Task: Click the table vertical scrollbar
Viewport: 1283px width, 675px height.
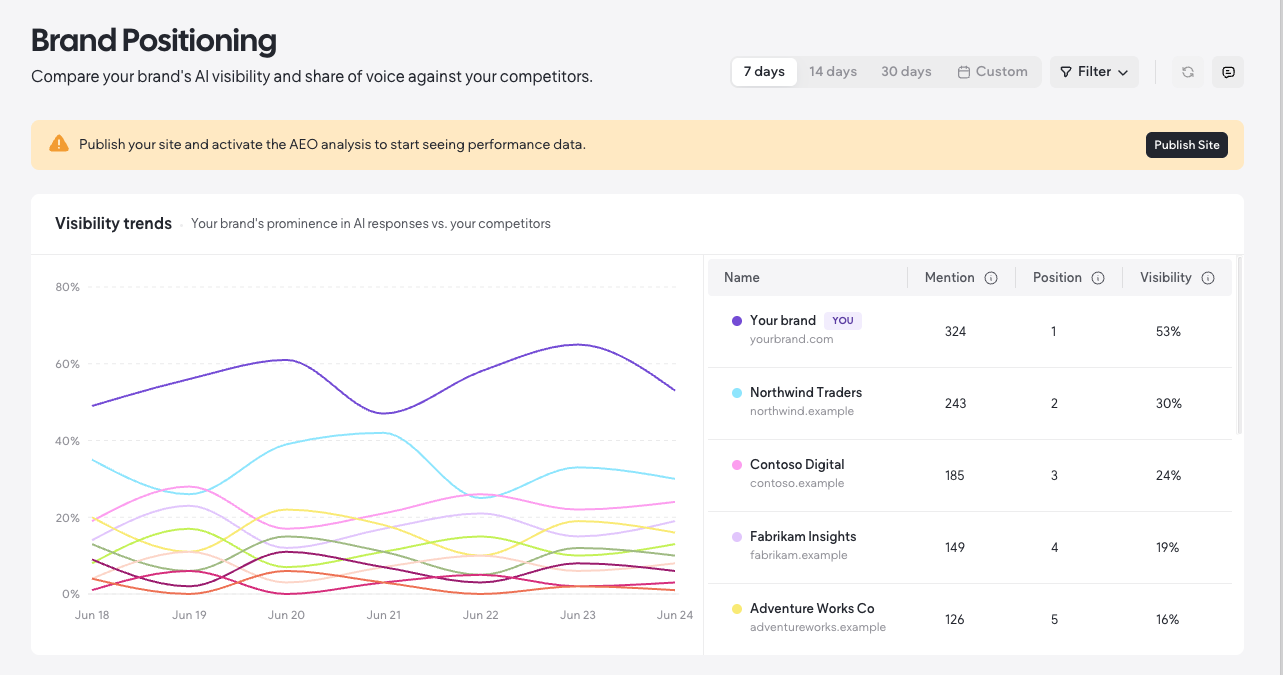Action: point(1240,345)
